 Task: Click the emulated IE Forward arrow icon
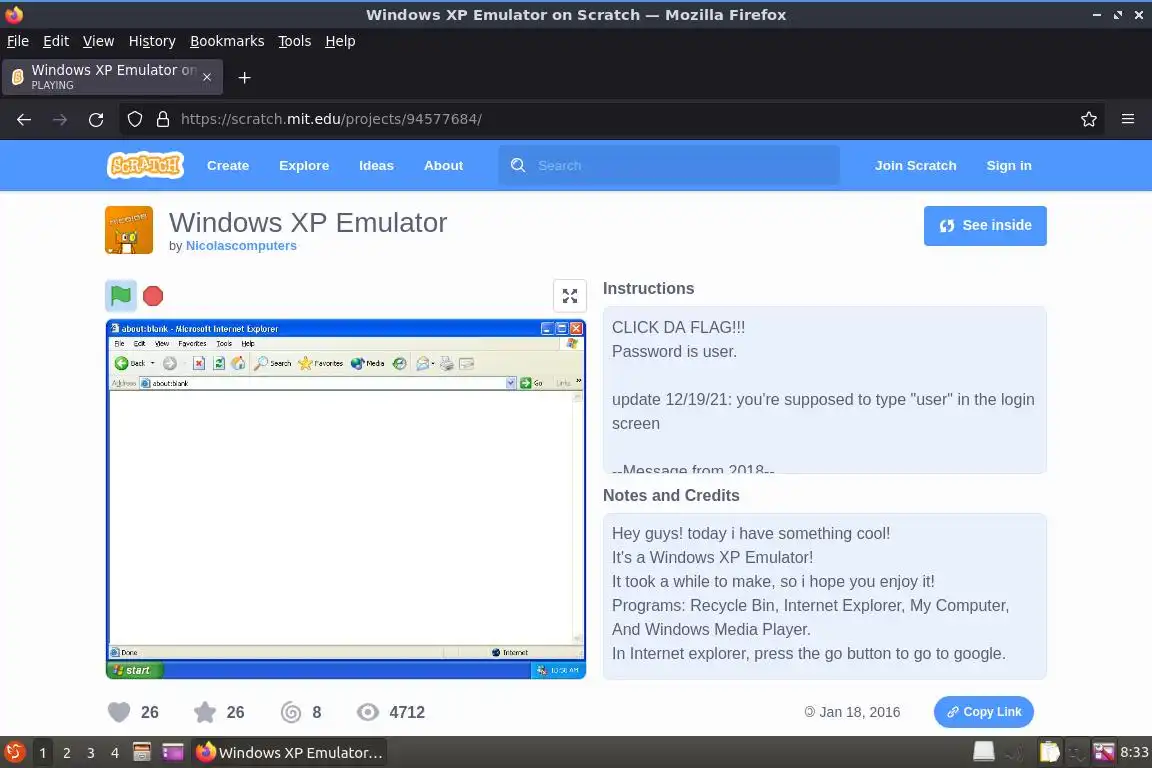point(170,363)
